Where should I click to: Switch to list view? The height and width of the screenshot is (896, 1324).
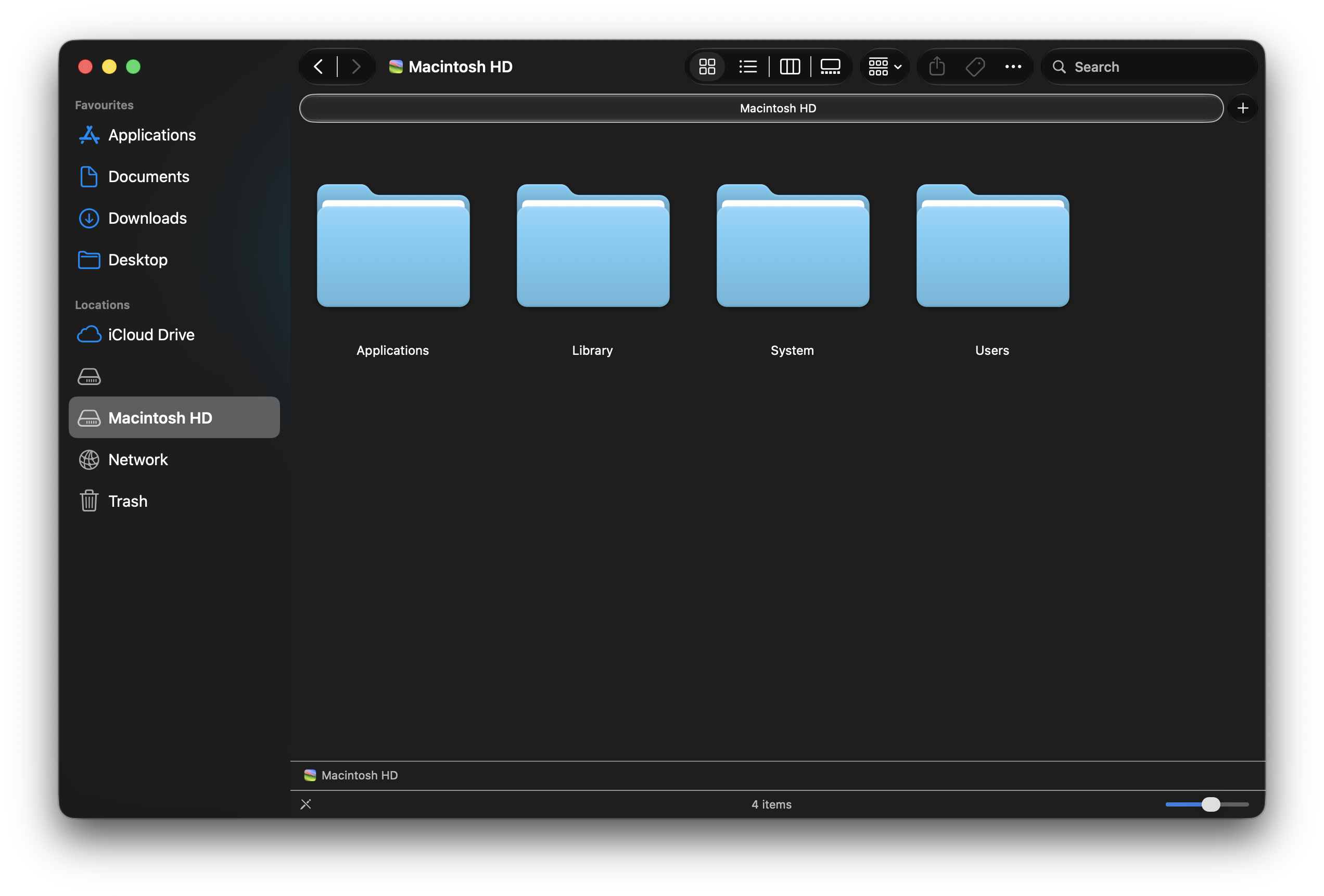747,67
